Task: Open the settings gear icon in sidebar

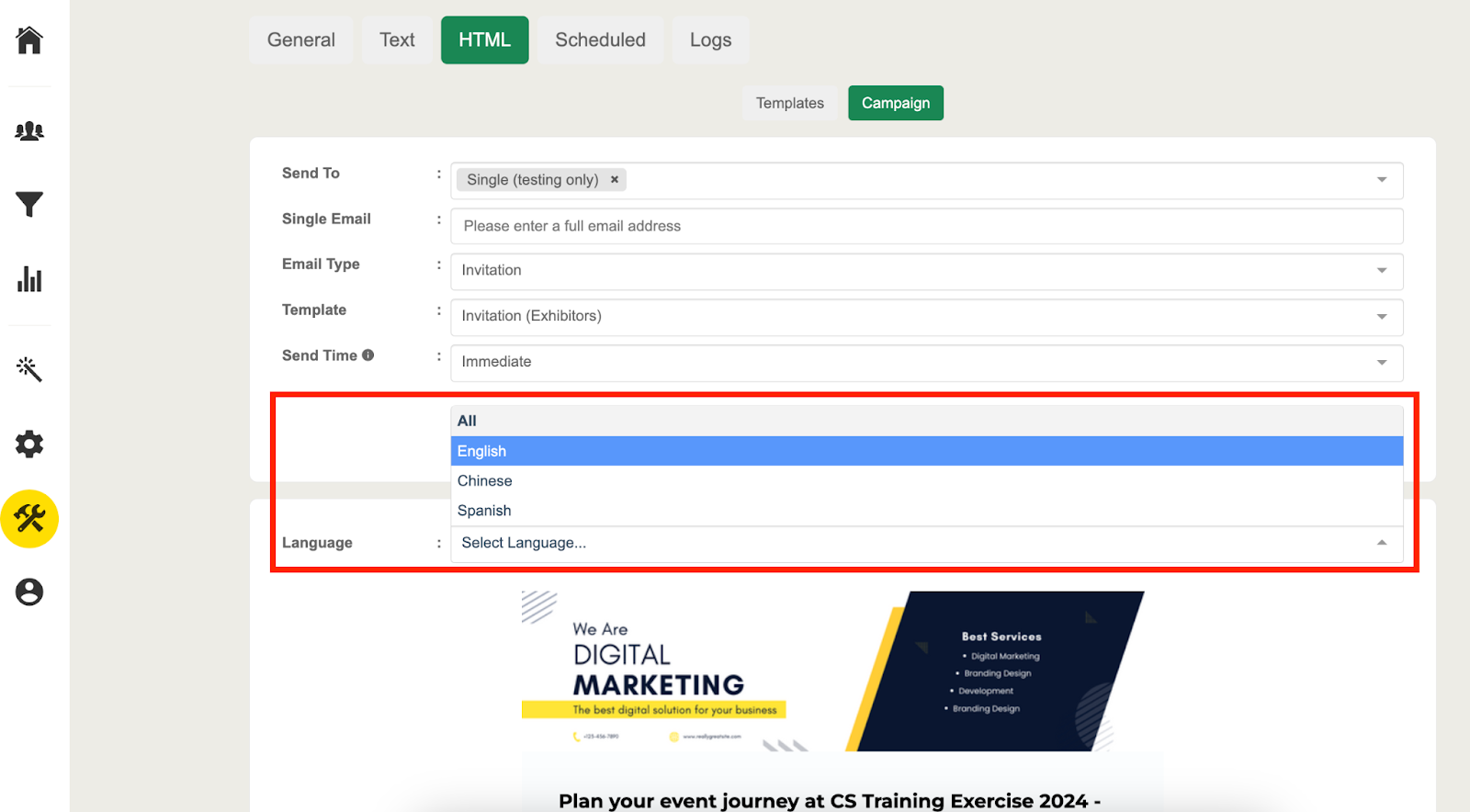Action: [x=29, y=445]
